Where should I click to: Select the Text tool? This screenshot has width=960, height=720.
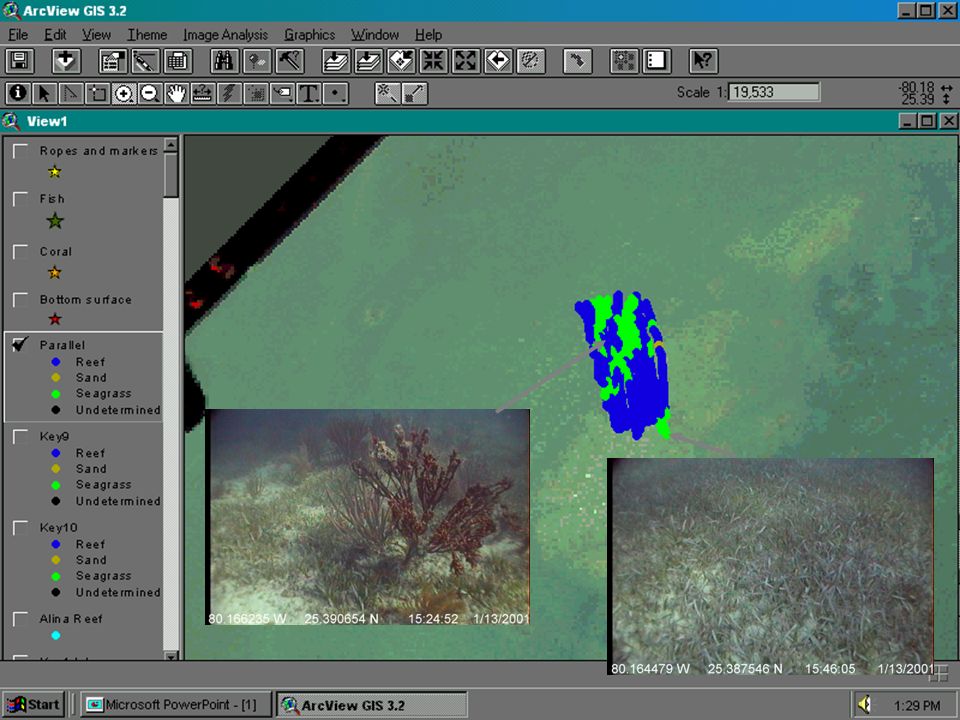pyautogui.click(x=309, y=93)
